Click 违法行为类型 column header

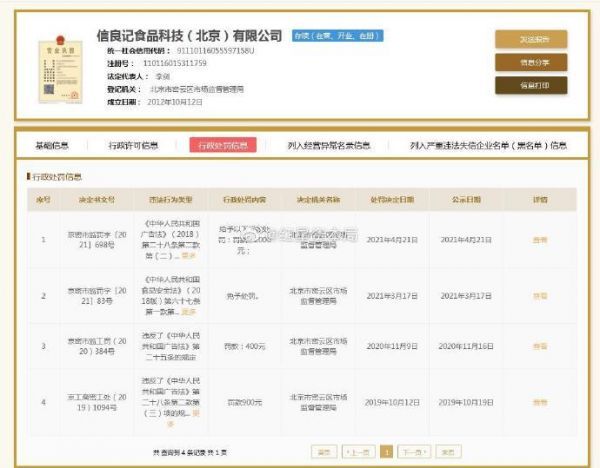pos(171,199)
